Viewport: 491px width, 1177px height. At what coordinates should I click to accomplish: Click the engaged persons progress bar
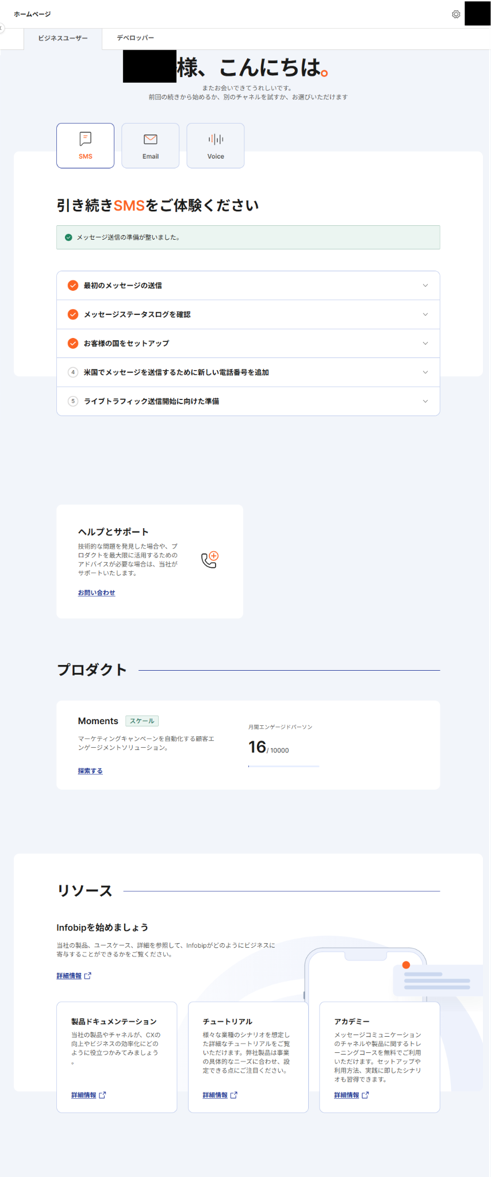[x=284, y=766]
